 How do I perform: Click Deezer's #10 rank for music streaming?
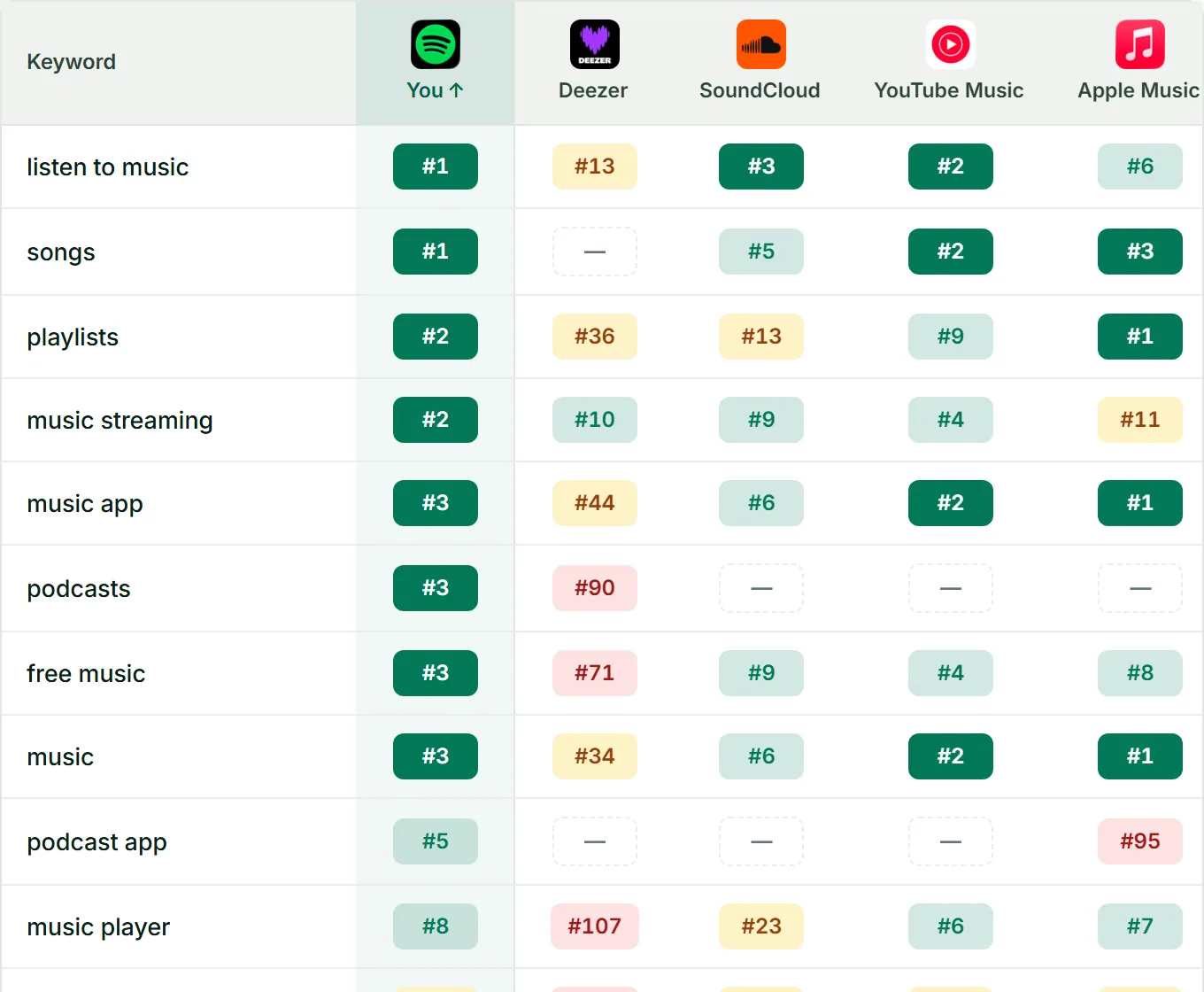click(x=595, y=420)
